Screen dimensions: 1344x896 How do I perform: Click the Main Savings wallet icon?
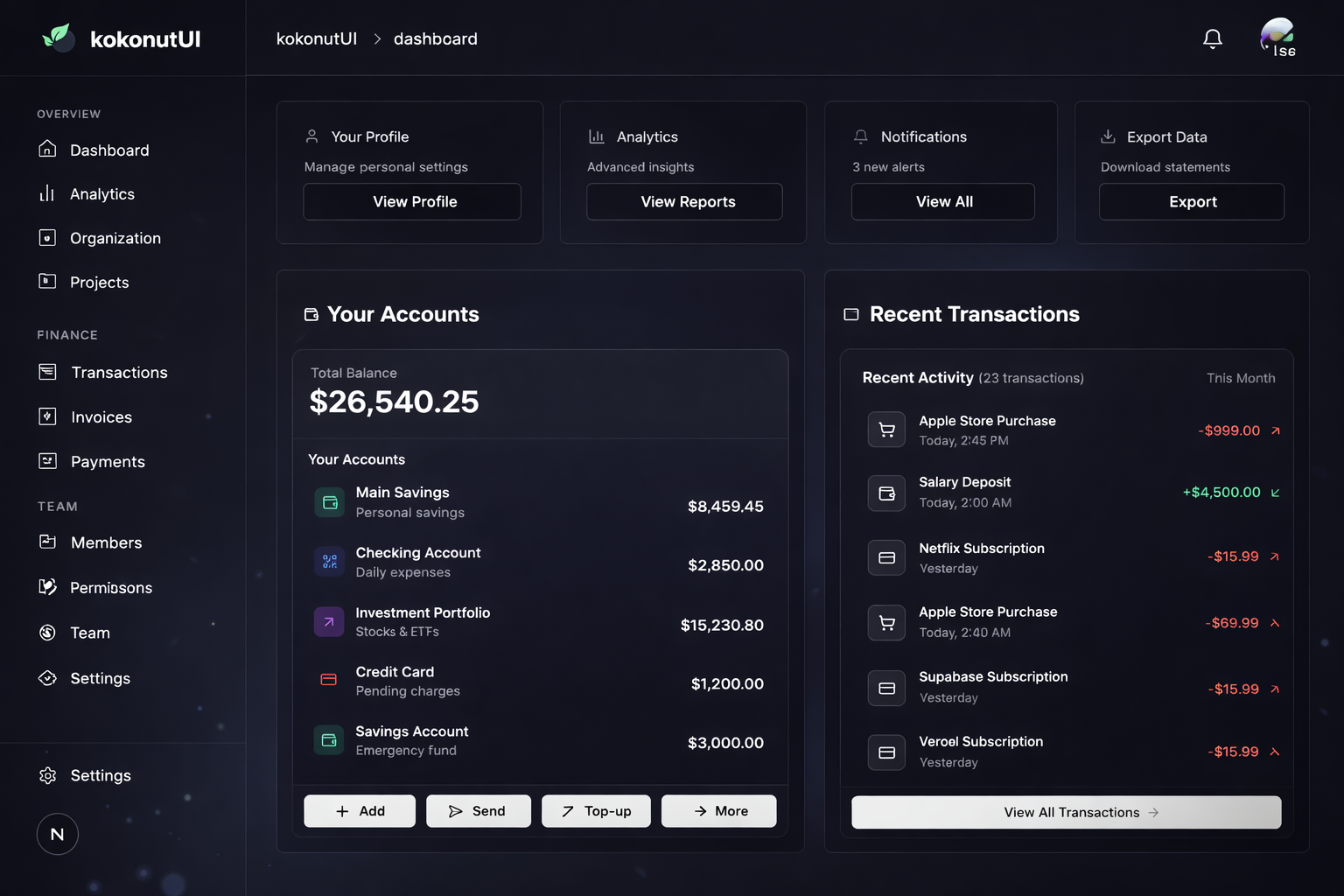[330, 502]
